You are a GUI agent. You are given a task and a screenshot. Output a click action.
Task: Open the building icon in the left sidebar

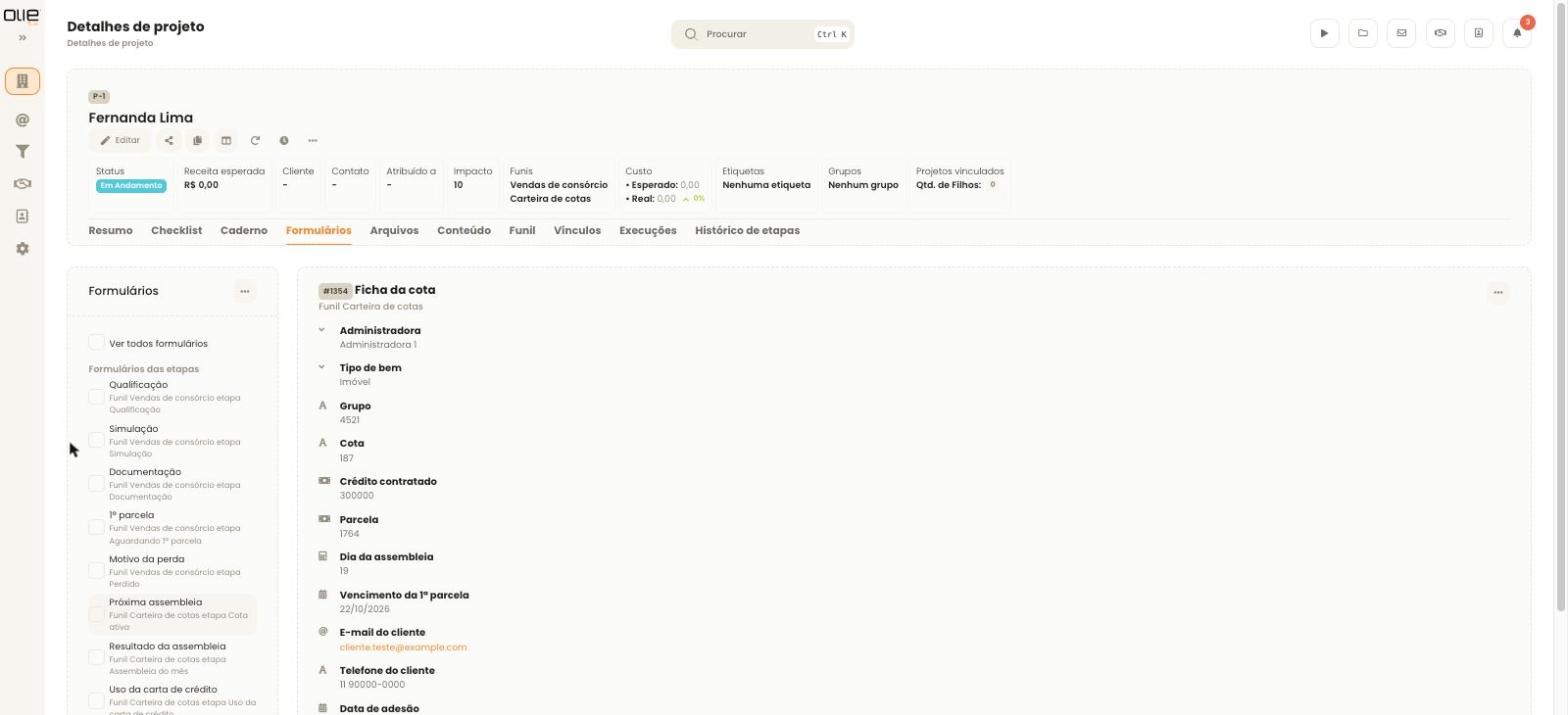pos(22,81)
